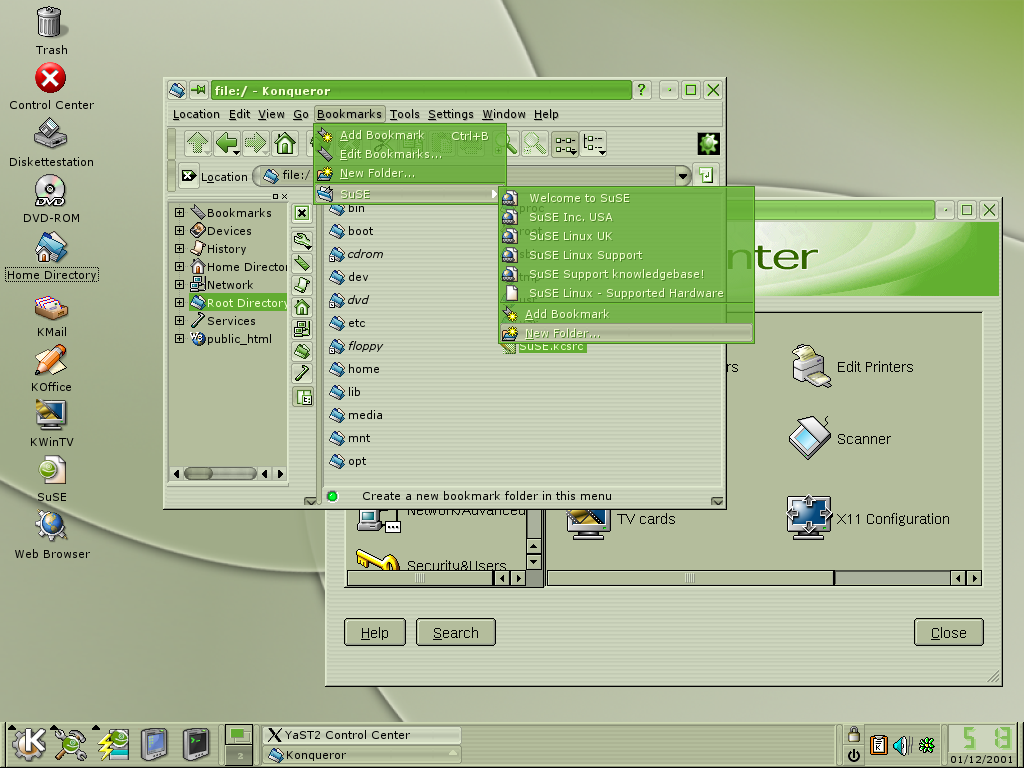Open KMail from the desktop
Viewport: 1024px width, 768px height.
pos(51,315)
